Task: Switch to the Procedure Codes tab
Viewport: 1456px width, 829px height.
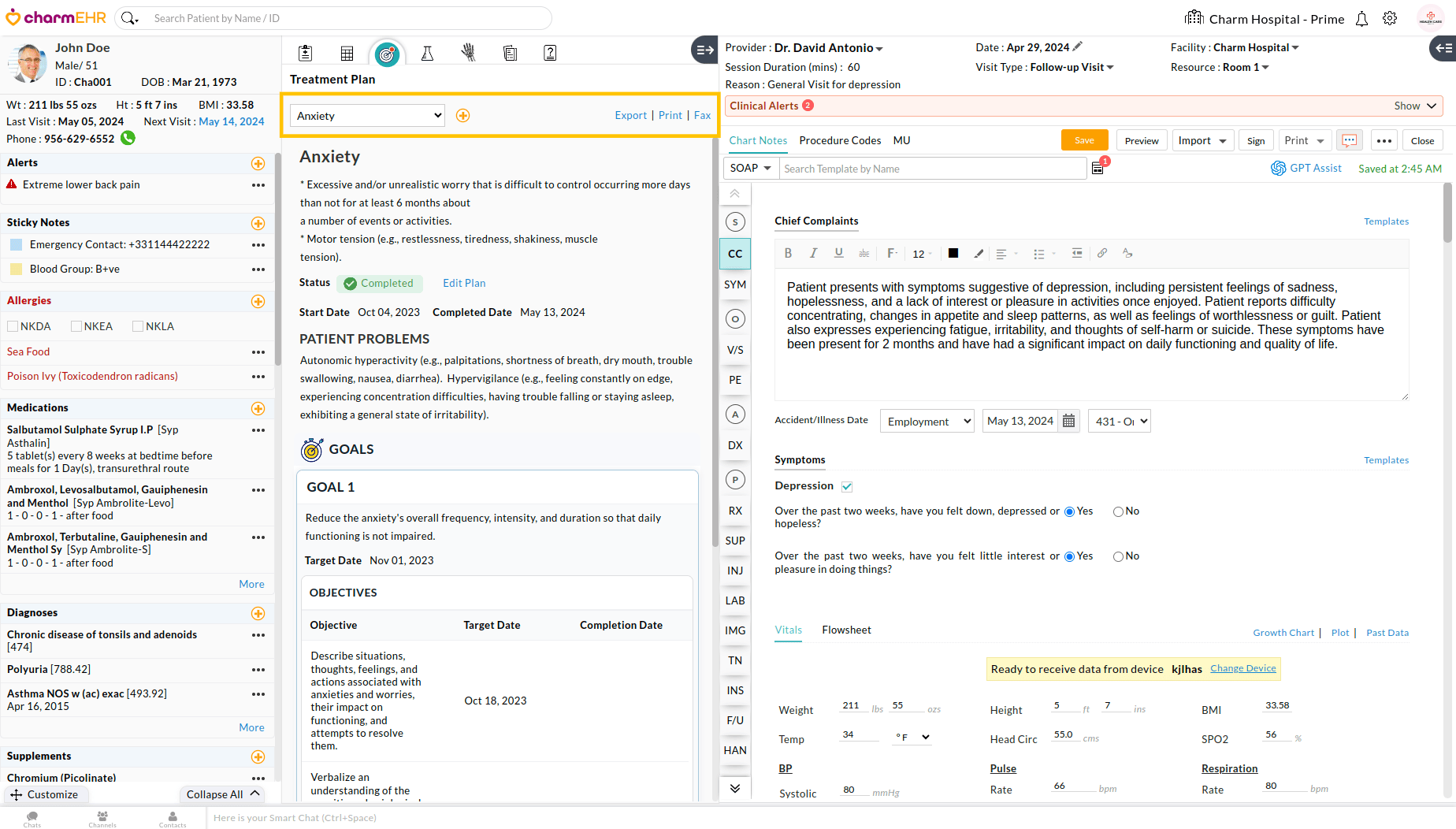Action: [x=840, y=140]
